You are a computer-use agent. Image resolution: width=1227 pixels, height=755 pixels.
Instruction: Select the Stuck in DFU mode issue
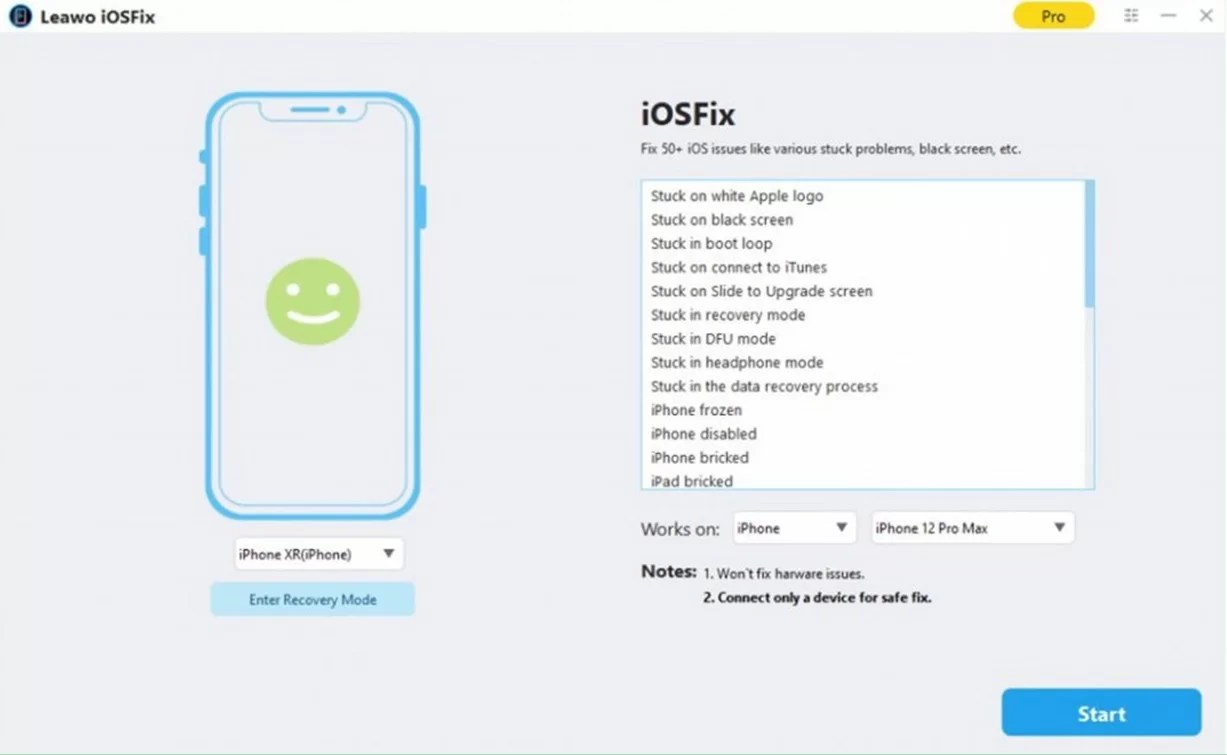point(713,338)
